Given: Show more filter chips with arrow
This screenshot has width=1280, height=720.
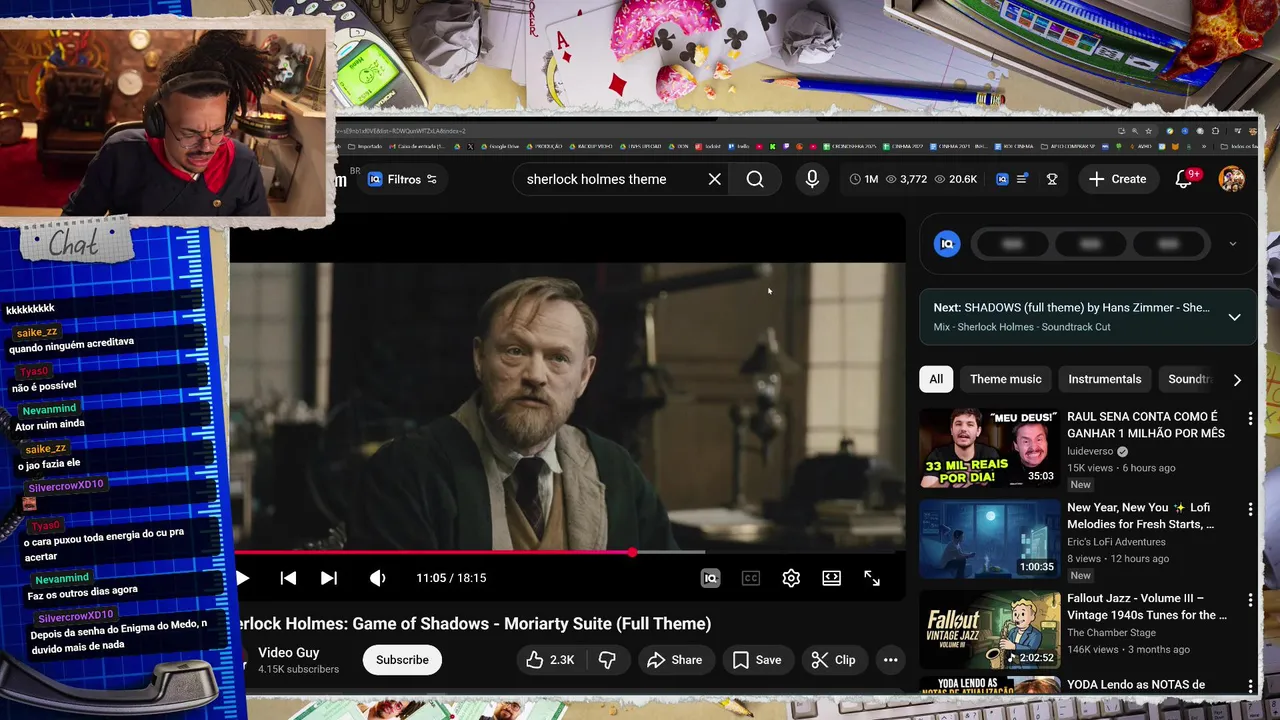Looking at the screenshot, I should 1237,380.
